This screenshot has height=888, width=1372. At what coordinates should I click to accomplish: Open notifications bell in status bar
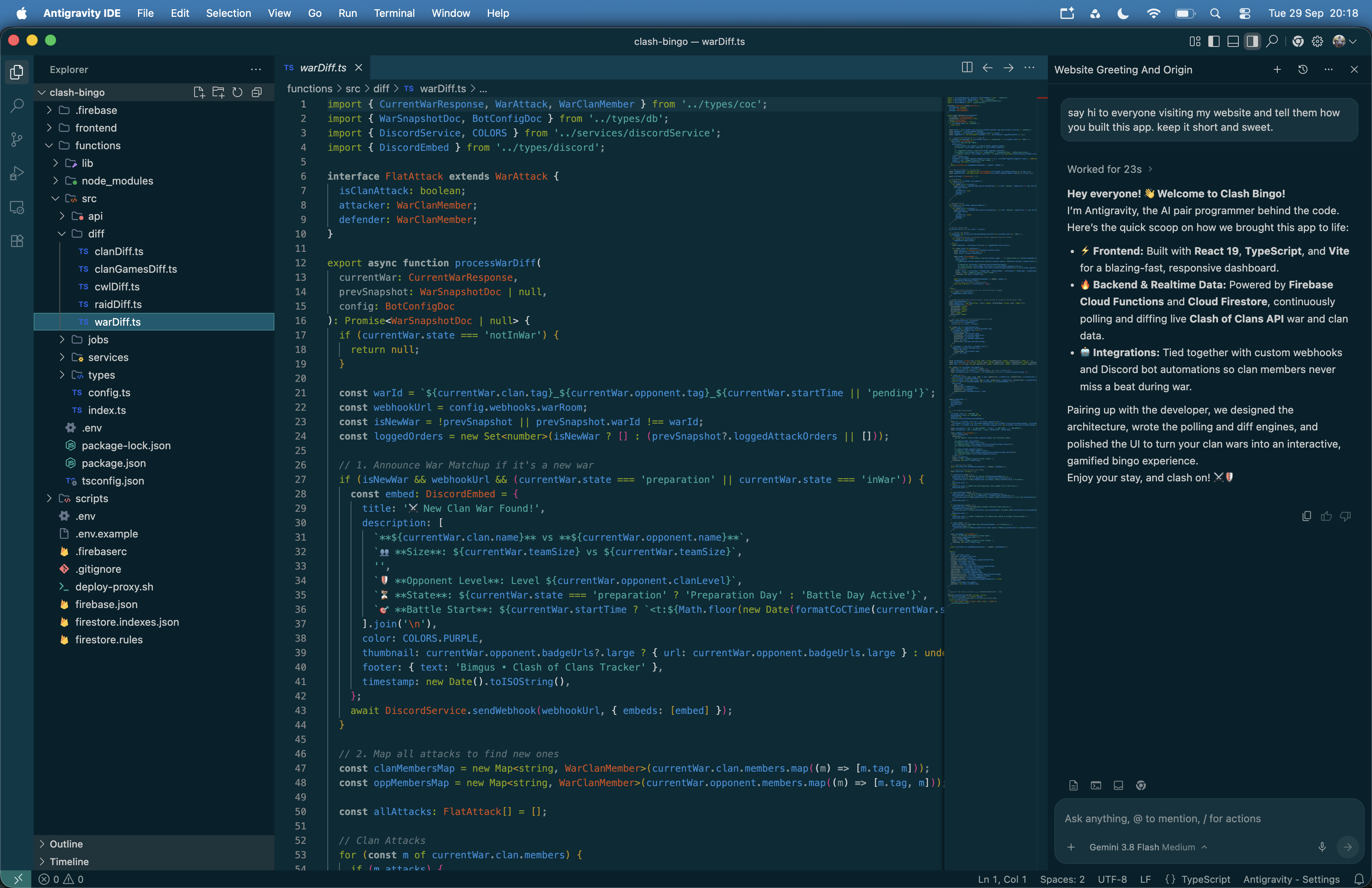[x=1359, y=879]
